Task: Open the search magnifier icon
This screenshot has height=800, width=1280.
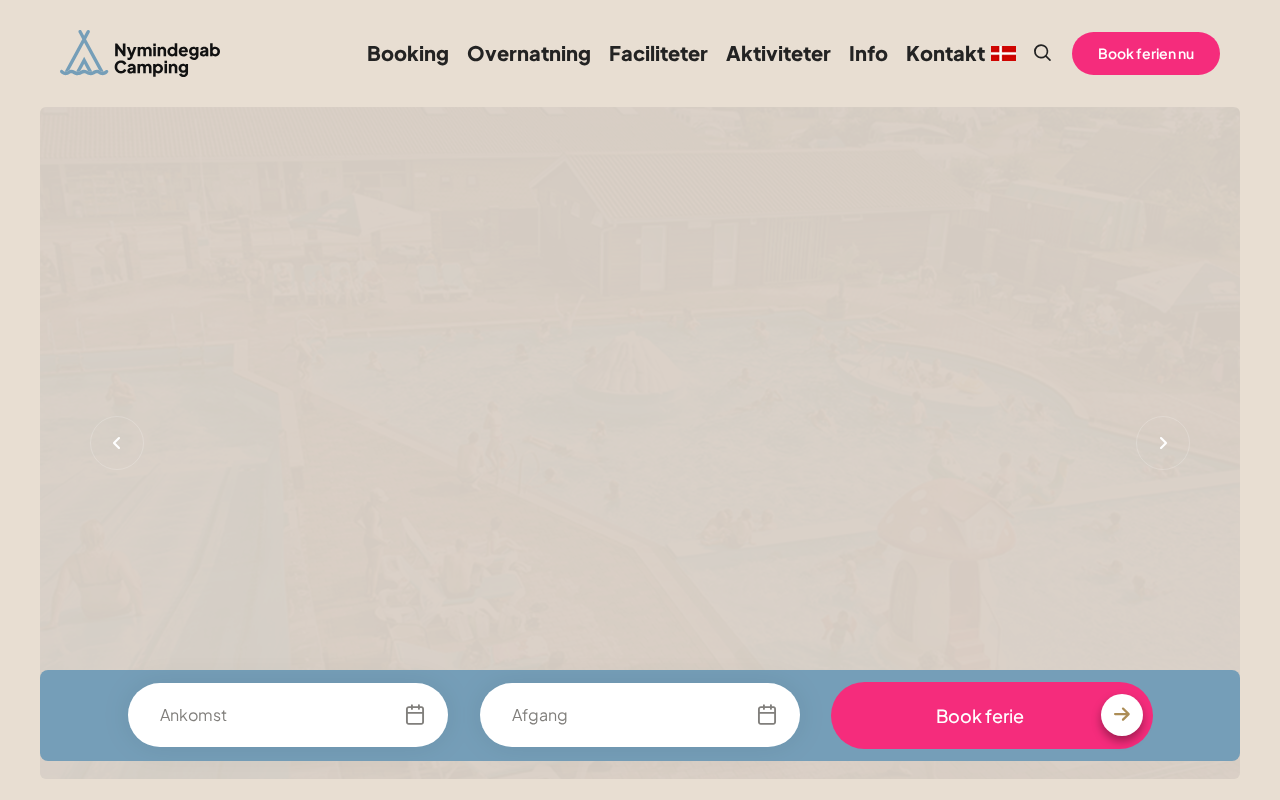Action: click(x=1042, y=53)
